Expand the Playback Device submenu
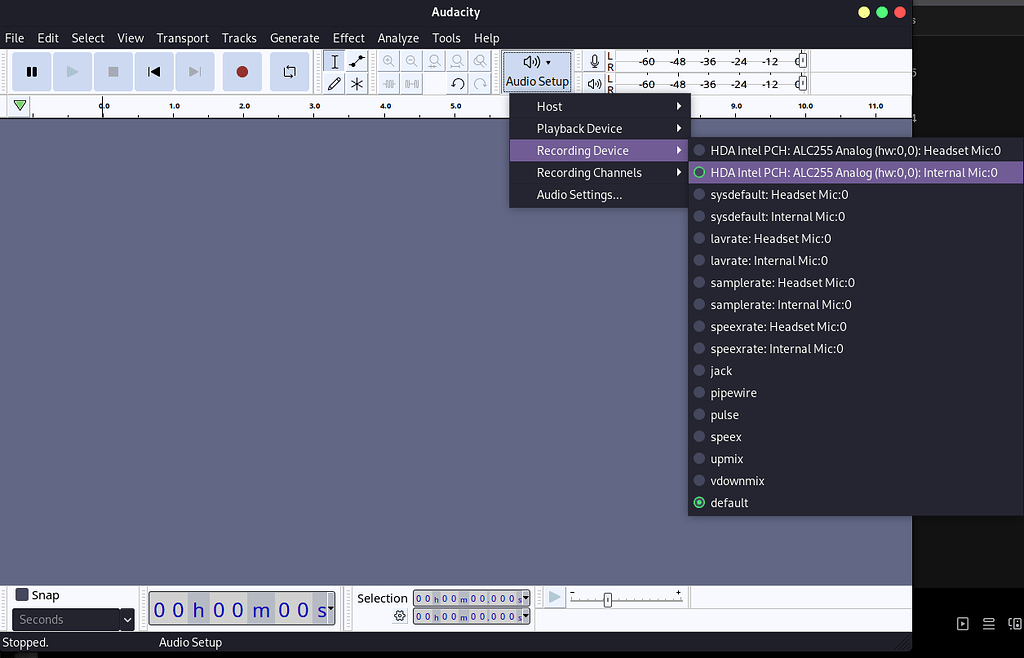 coord(597,128)
